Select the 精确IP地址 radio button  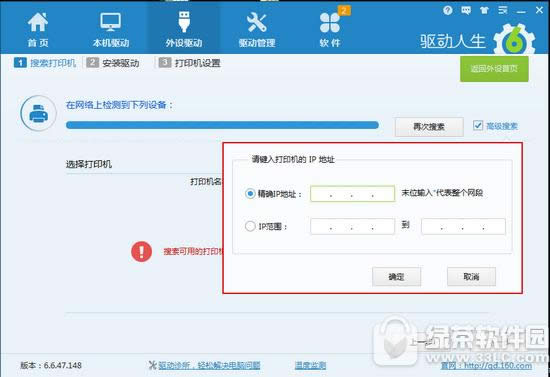click(250, 194)
